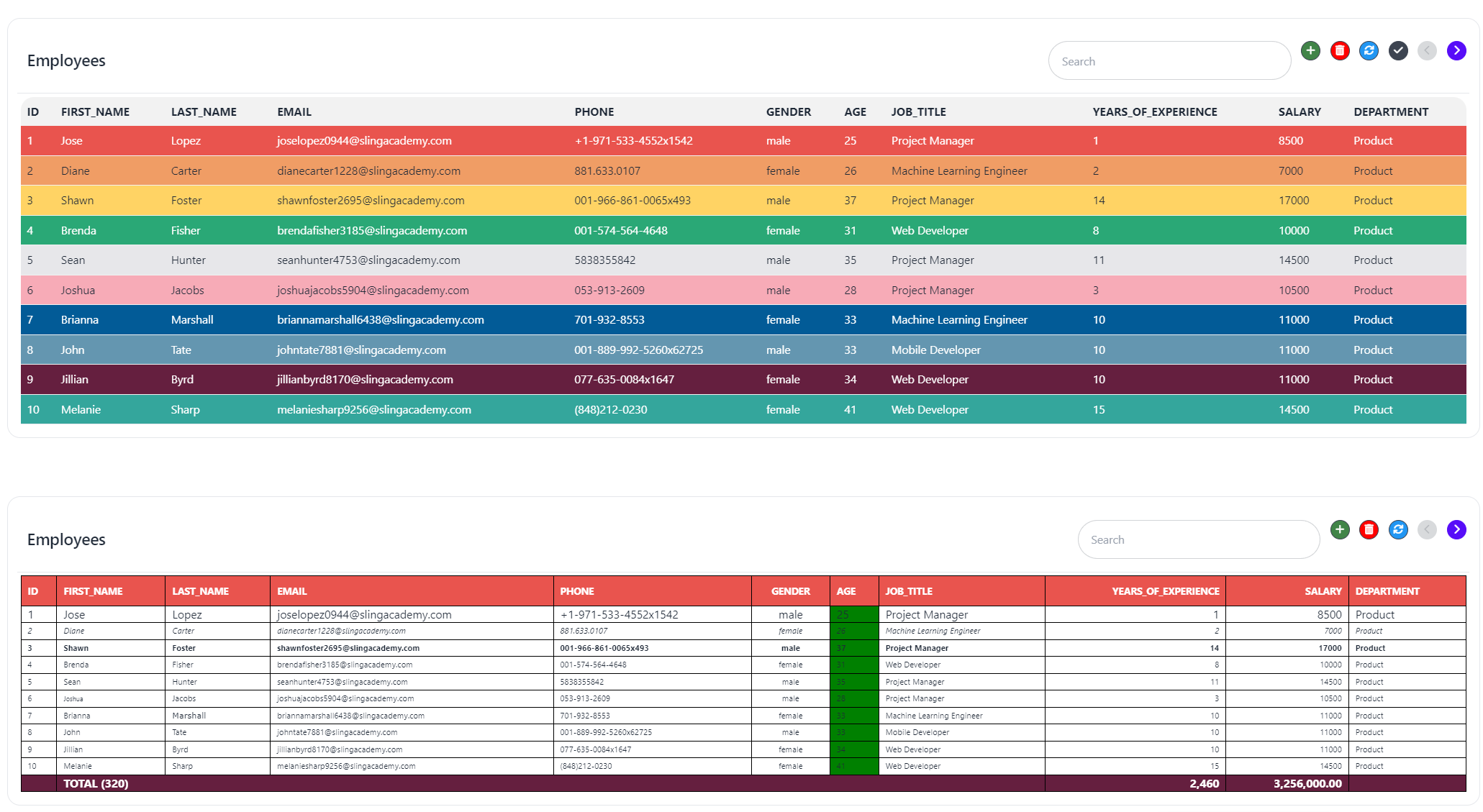Screen dimensions: 1483x812
Task: Click the top table Search field
Action: click(x=1169, y=61)
